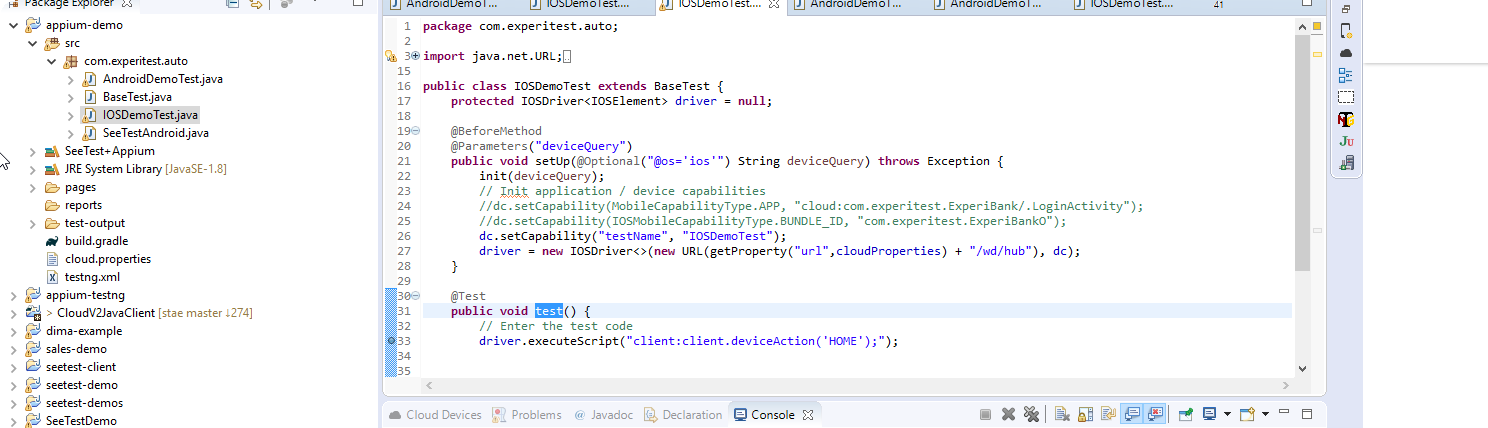Expand the folded imports on line 3

[415, 56]
